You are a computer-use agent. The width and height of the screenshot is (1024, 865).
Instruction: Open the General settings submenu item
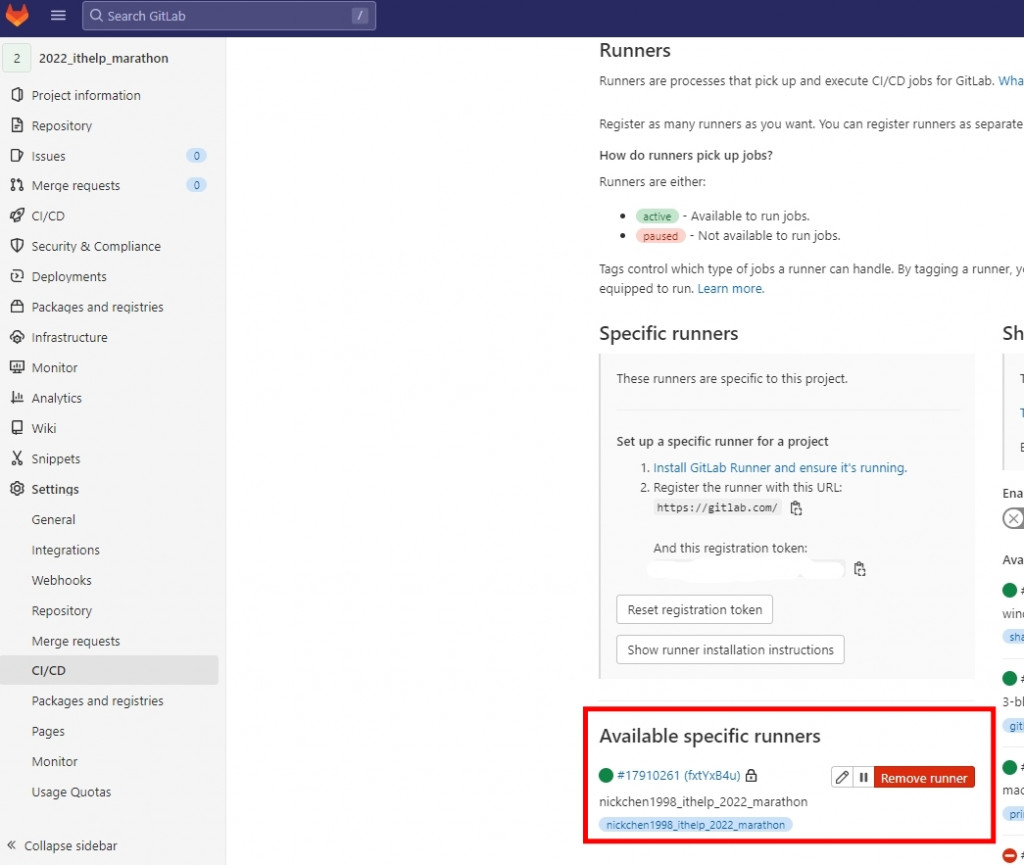pos(54,520)
